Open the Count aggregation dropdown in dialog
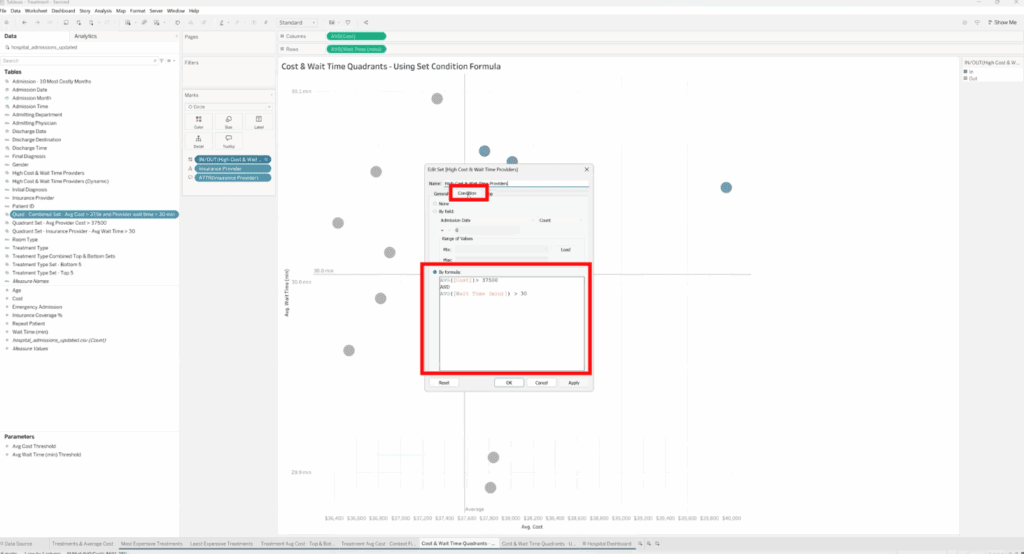Viewport: 1024px width, 554px height. click(x=560, y=220)
